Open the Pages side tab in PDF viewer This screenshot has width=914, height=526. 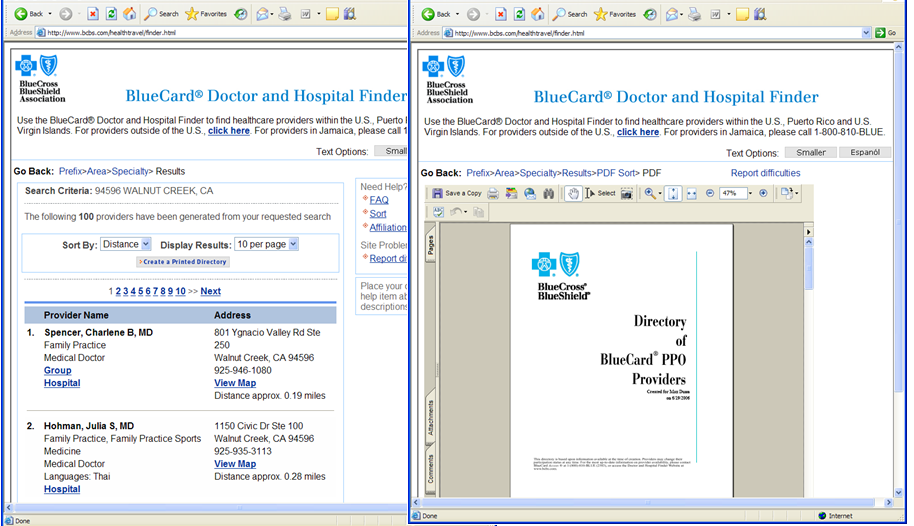[x=431, y=245]
